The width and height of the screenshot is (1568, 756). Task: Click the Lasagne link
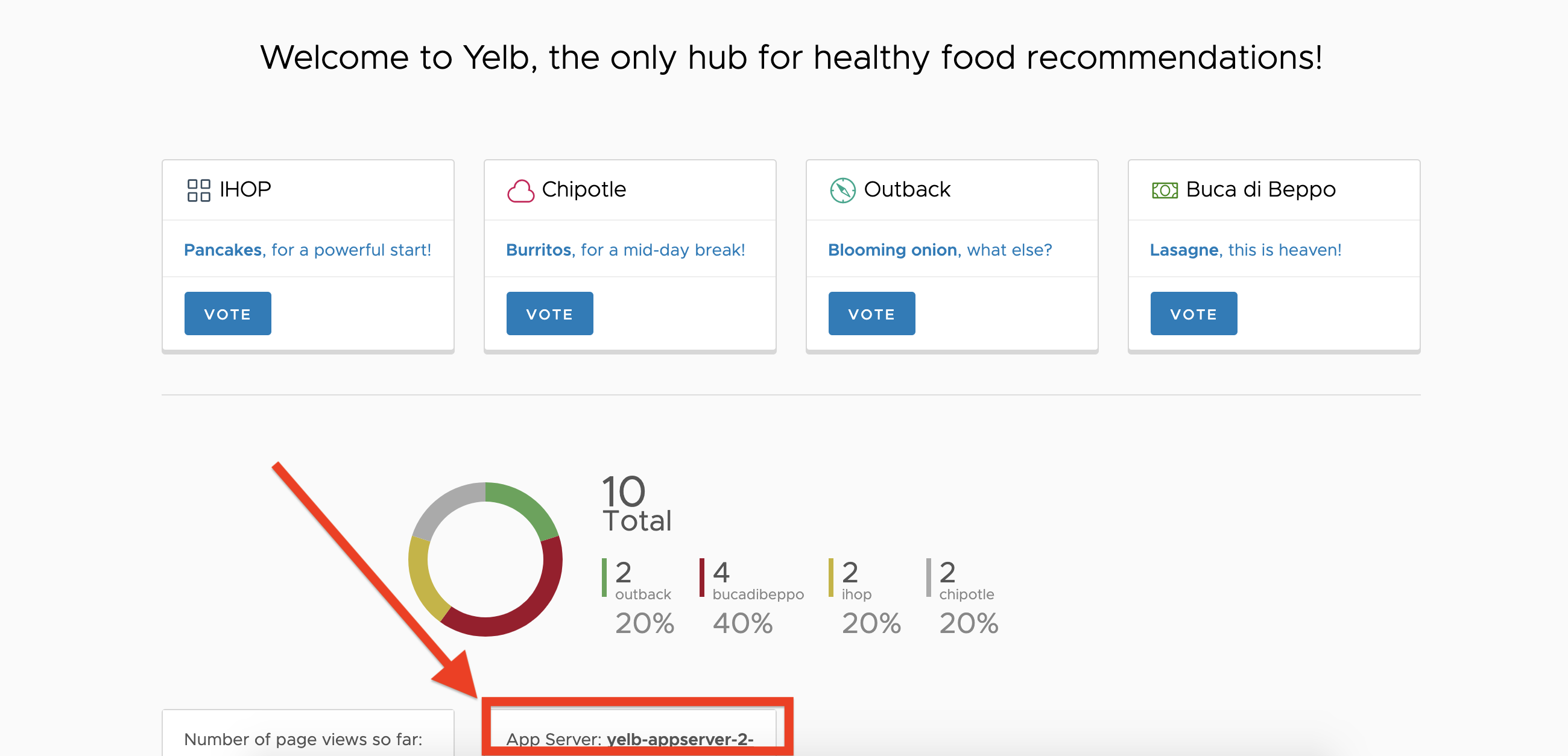click(1183, 250)
